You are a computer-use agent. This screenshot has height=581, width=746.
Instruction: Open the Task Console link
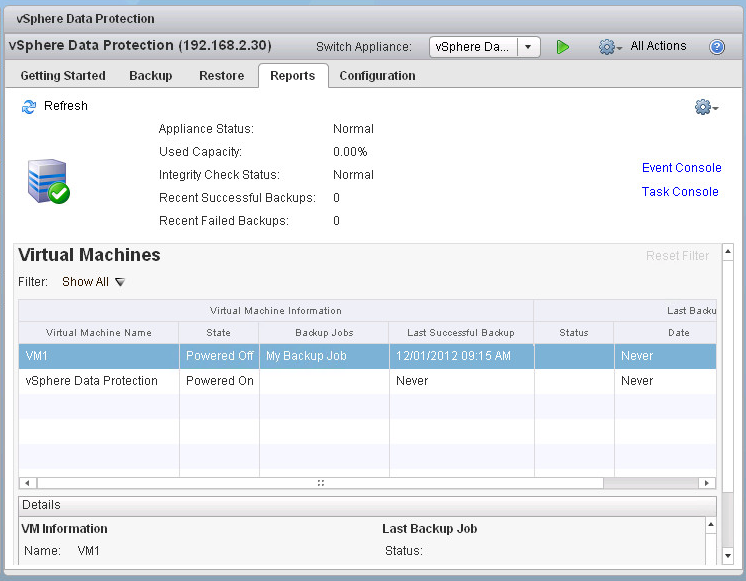[x=680, y=191]
